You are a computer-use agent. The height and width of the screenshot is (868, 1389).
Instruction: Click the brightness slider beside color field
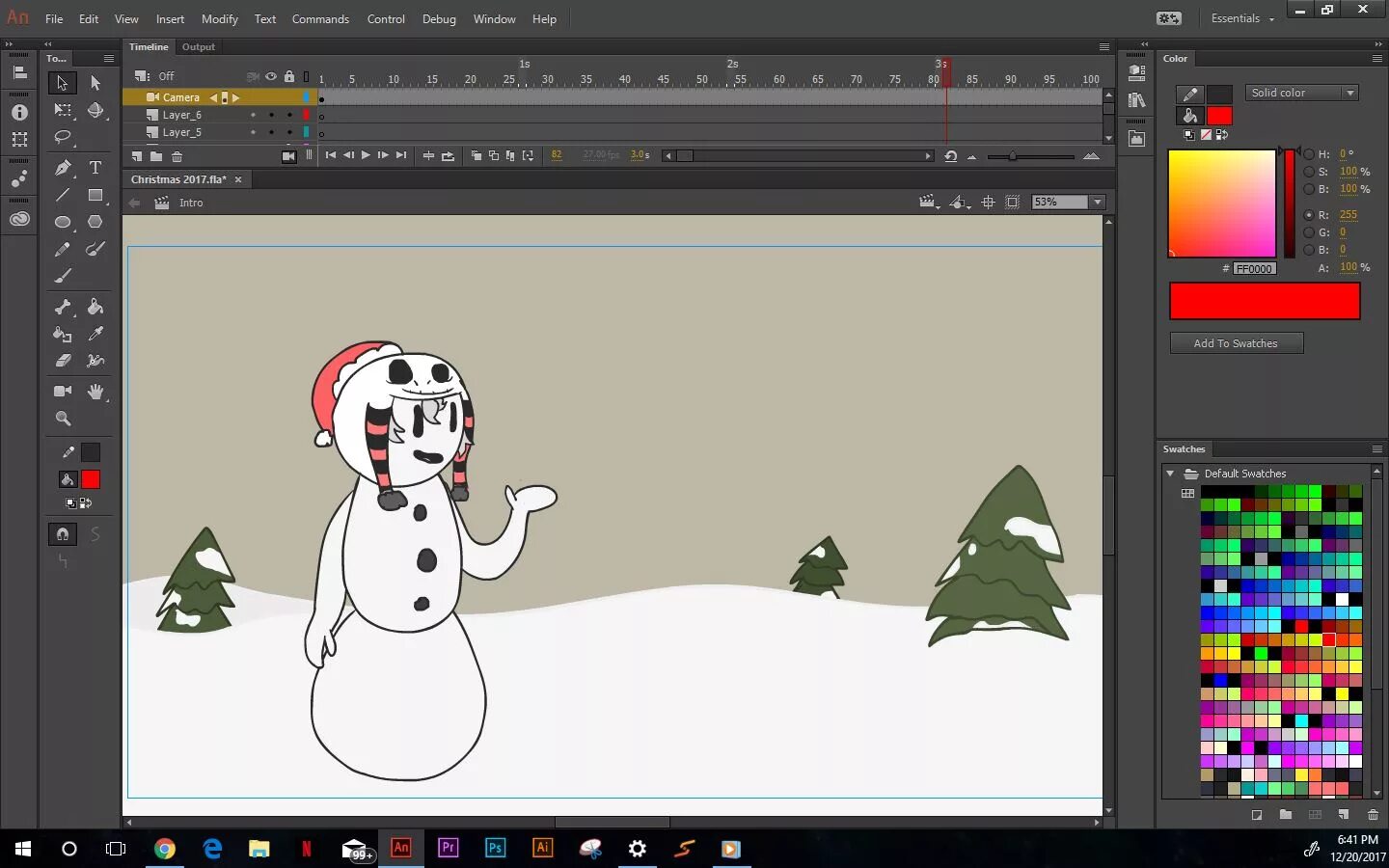(1289, 203)
